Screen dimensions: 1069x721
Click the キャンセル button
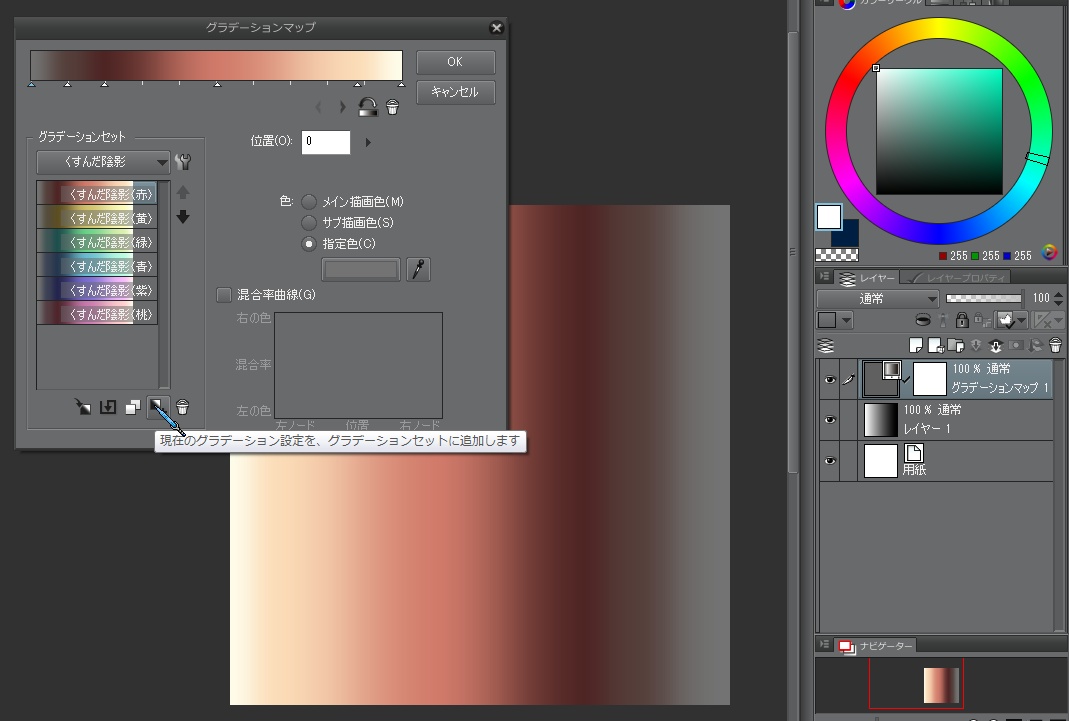pyautogui.click(x=455, y=92)
